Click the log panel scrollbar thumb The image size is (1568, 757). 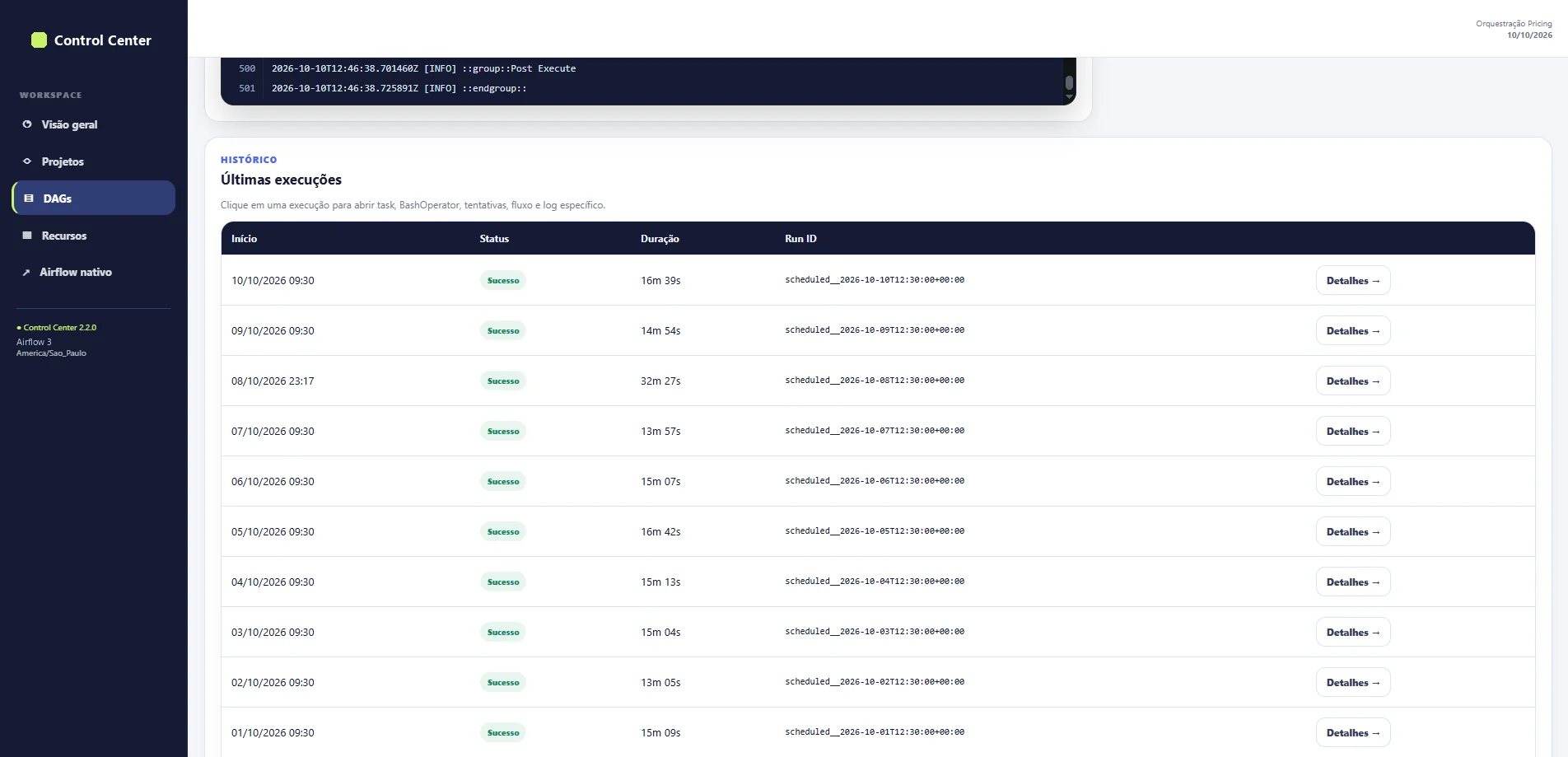coord(1069,82)
